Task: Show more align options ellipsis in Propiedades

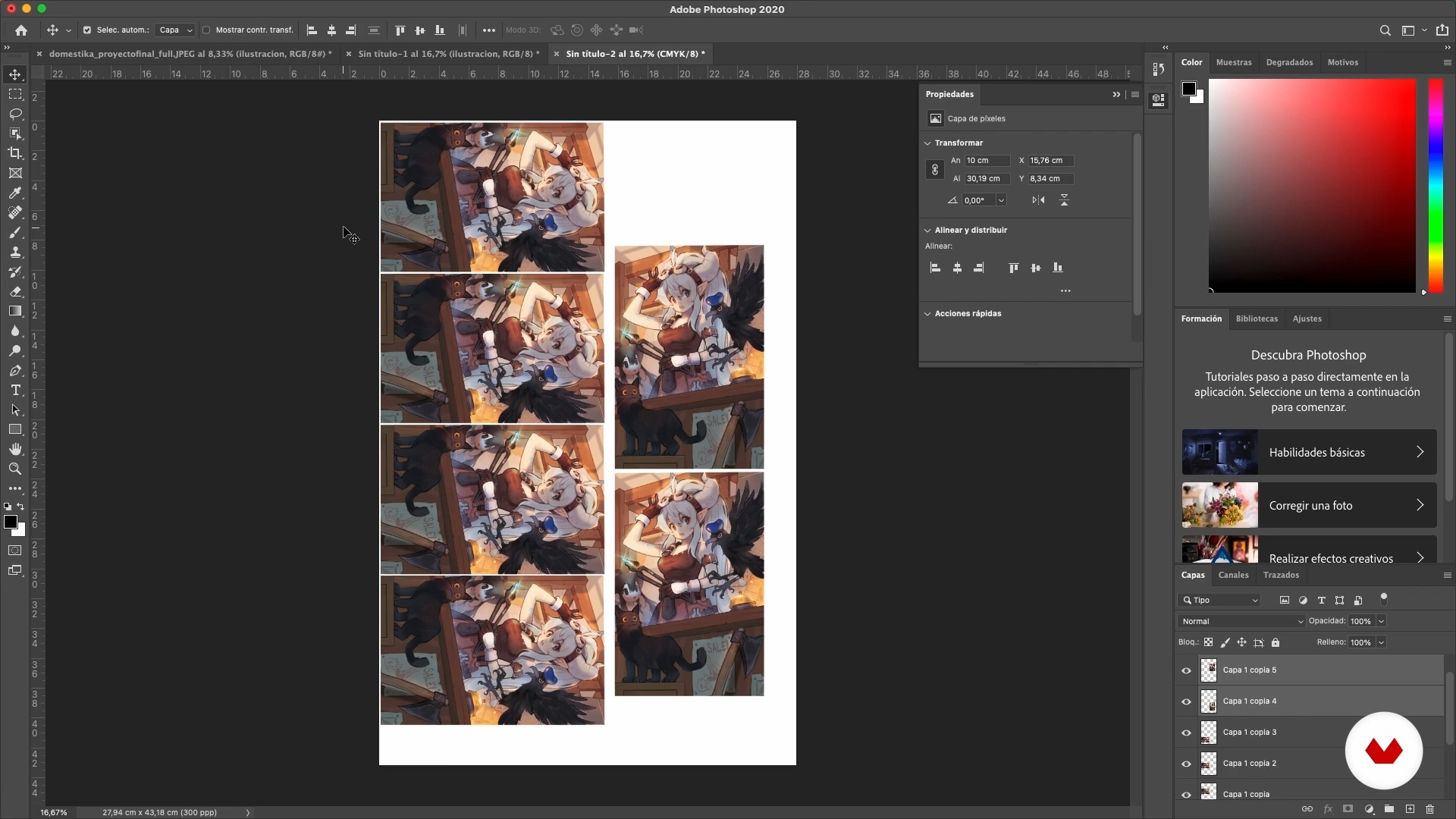Action: (1065, 290)
